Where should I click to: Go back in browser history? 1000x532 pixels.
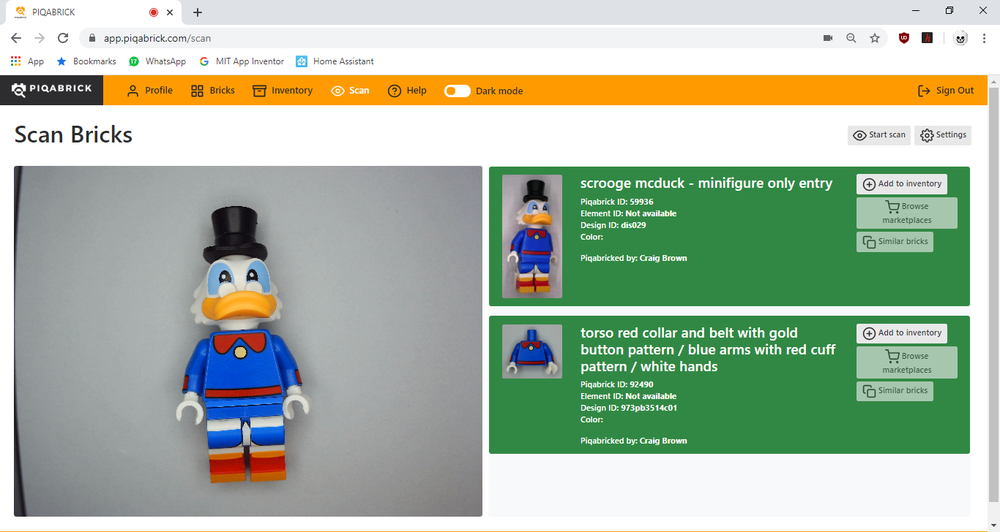[16, 38]
